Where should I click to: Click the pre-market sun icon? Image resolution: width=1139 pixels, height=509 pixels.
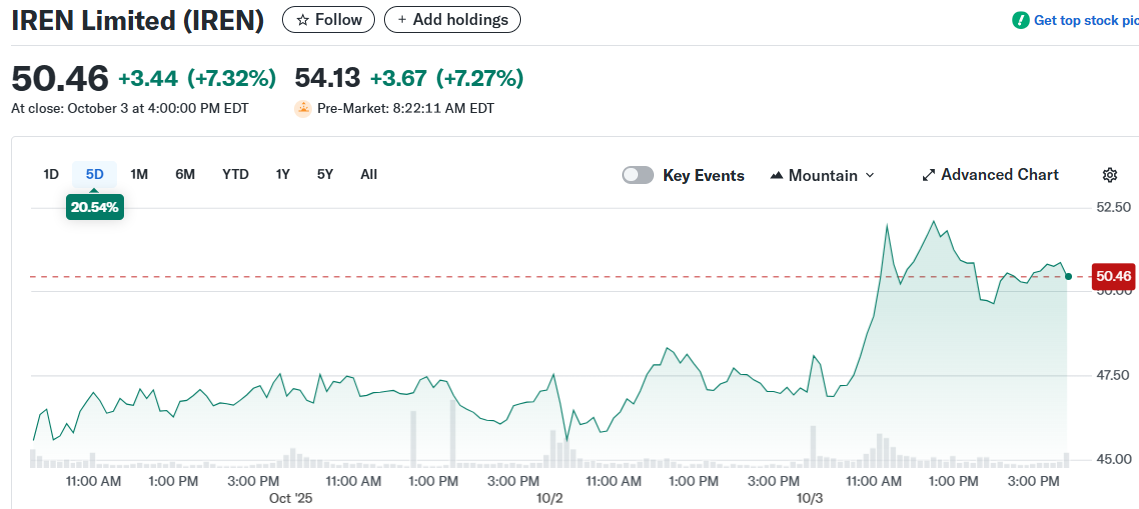tap(302, 108)
